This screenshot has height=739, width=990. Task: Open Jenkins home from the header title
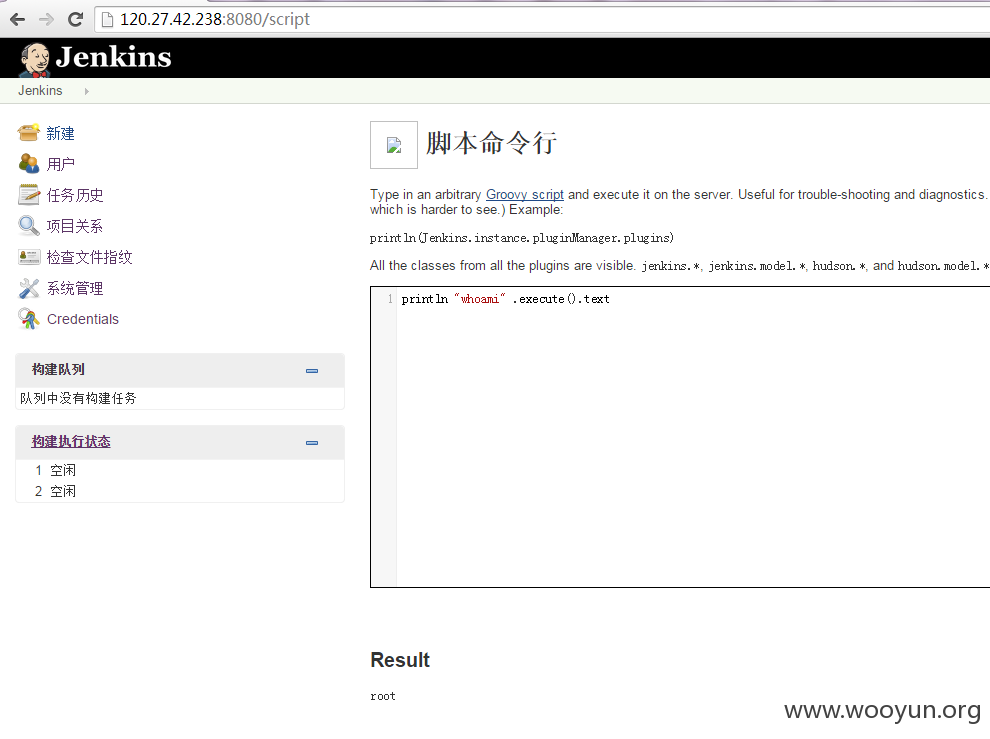pos(114,57)
